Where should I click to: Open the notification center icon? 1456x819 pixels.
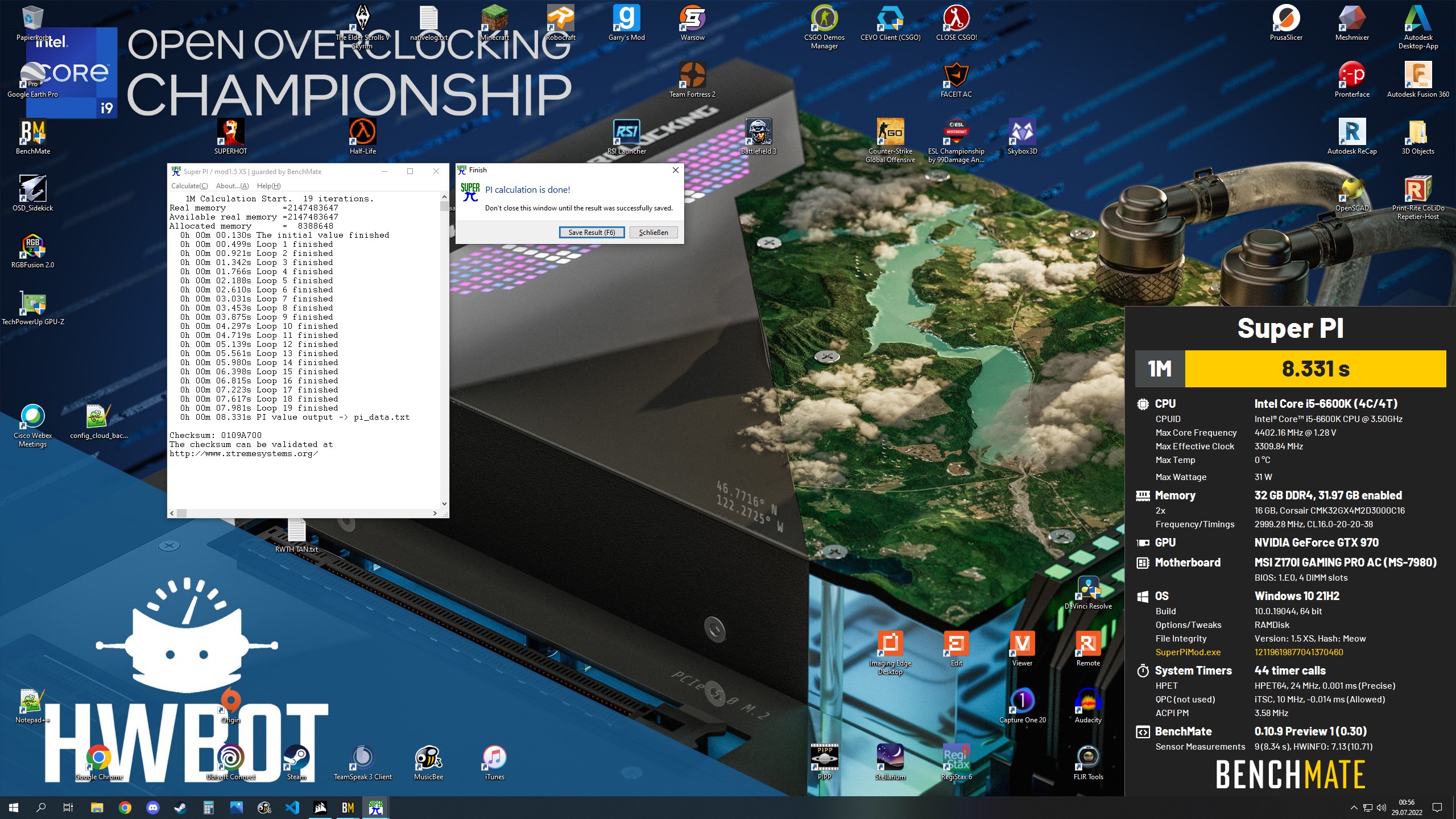1437,808
